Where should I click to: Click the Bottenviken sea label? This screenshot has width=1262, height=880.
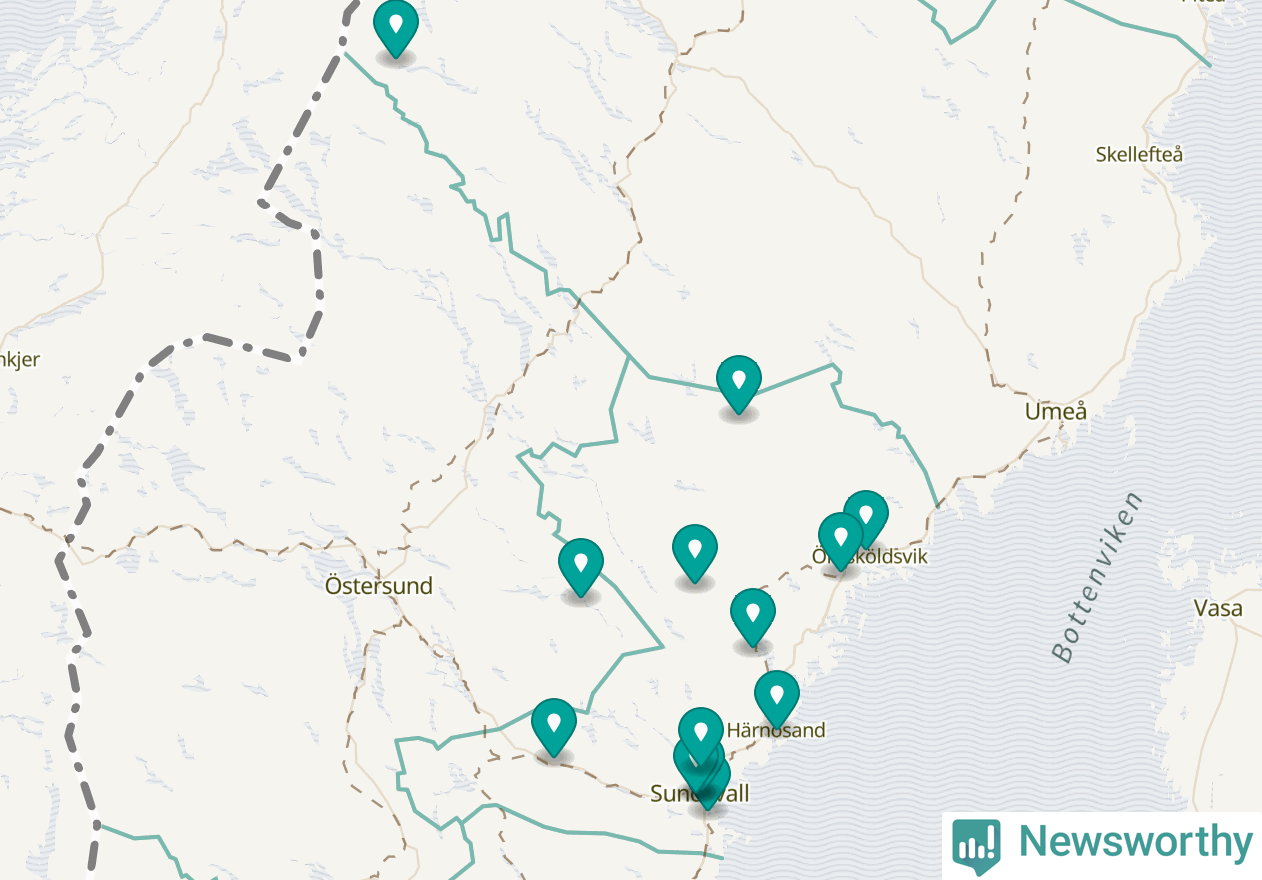tap(1097, 578)
